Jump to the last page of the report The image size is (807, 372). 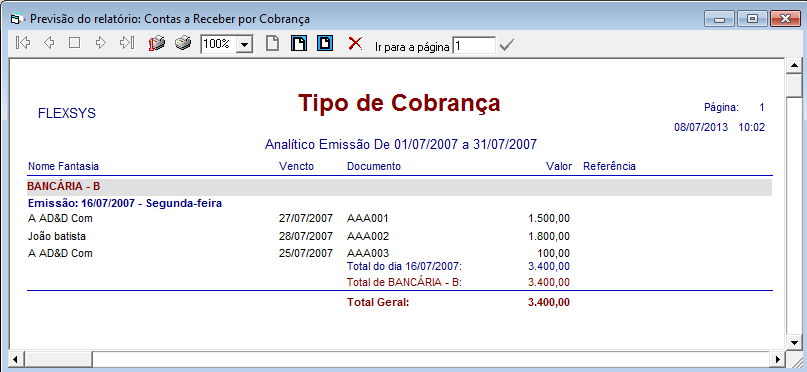pos(127,43)
